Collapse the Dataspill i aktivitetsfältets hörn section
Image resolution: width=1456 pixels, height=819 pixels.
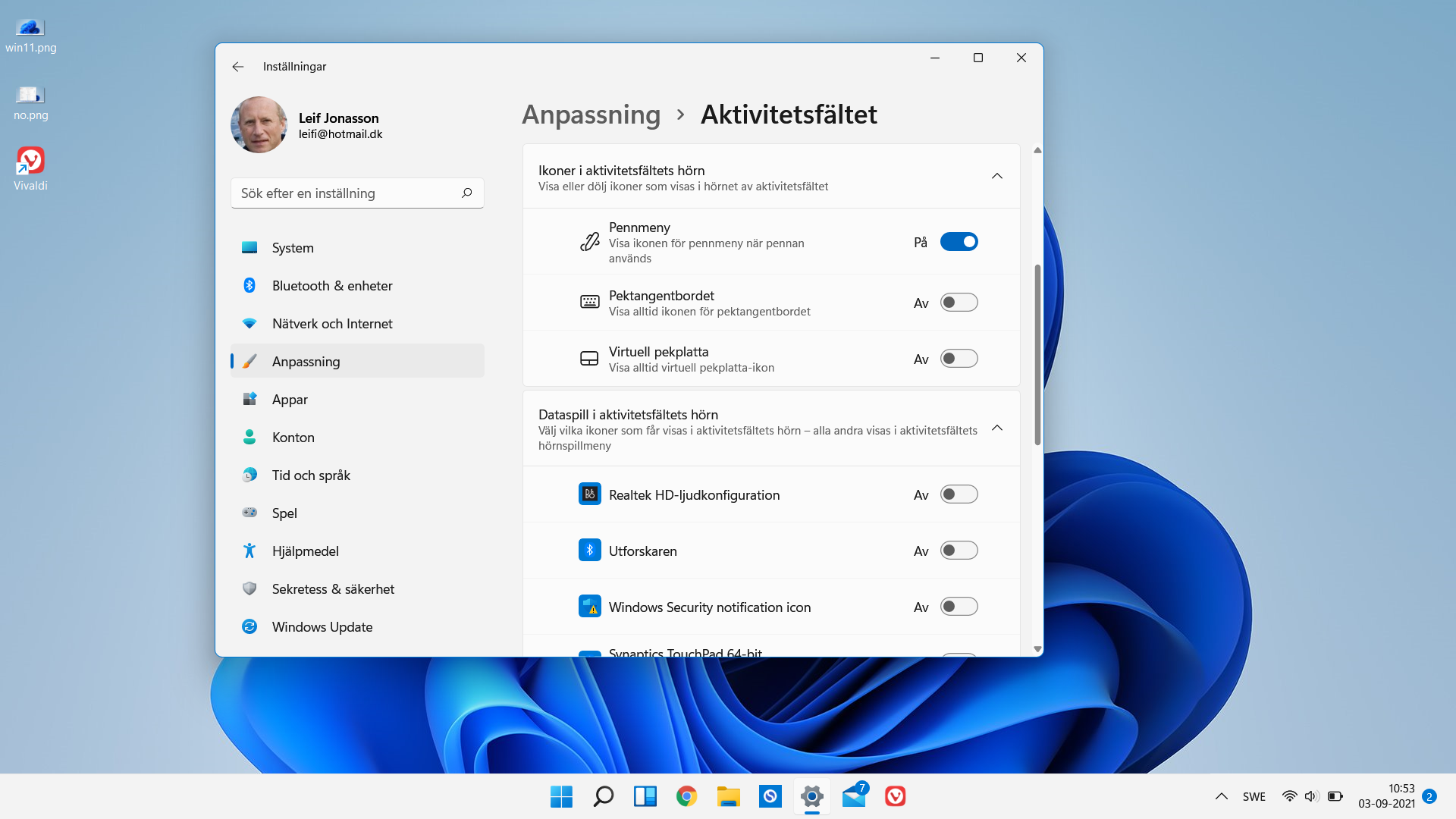(x=996, y=428)
